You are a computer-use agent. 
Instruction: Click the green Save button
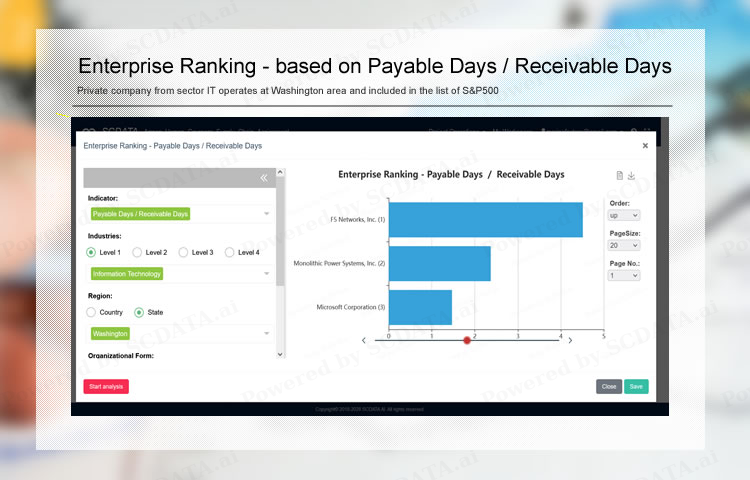[636, 387]
